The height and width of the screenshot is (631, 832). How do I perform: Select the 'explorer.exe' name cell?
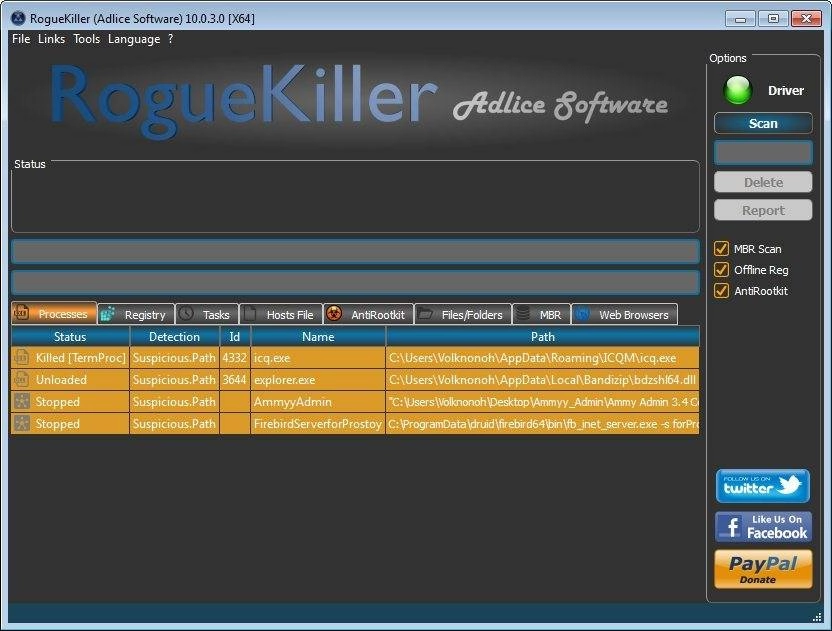point(318,379)
